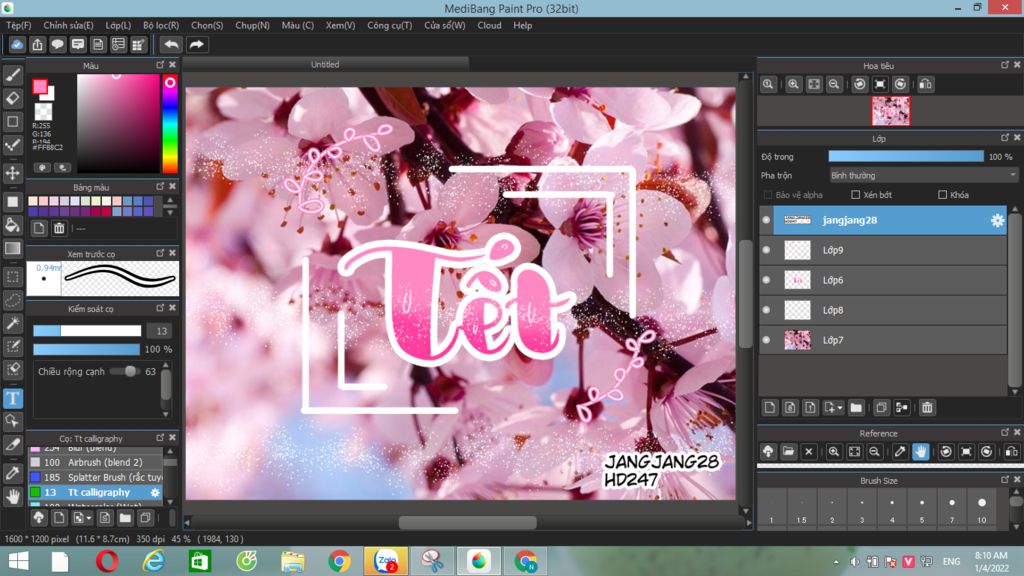
Task: Expand the add-layer dropdown arrow in layer panel
Action: point(840,408)
